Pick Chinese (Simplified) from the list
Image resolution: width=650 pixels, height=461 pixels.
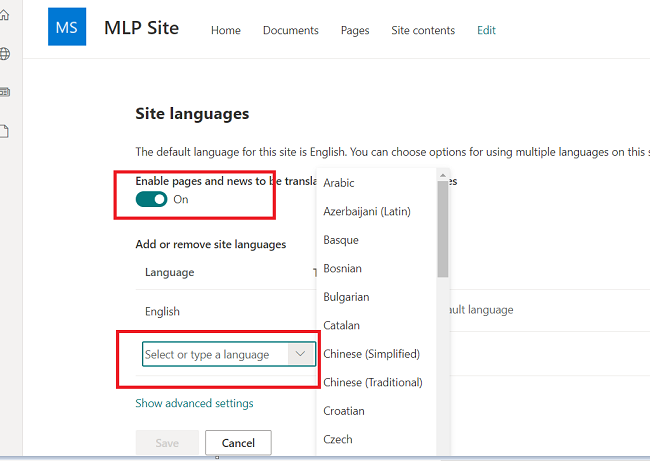(371, 354)
